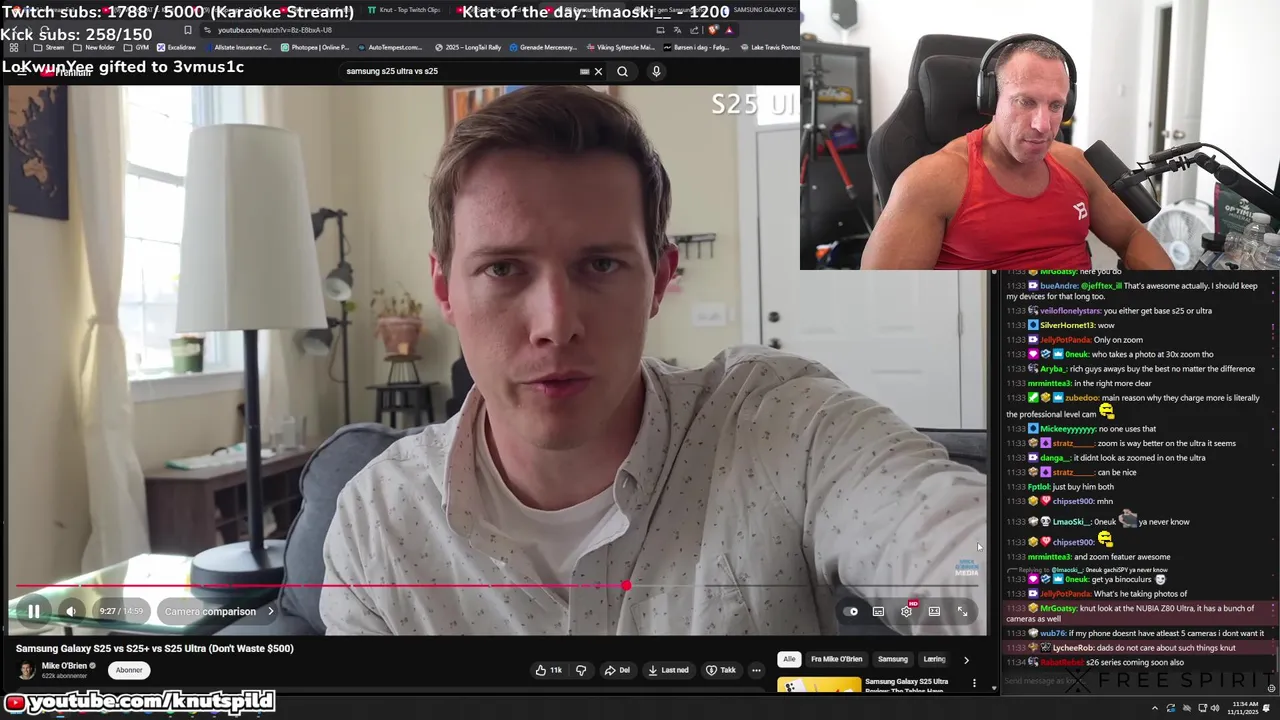Dislike the video with thumbs-down
This screenshot has width=1280, height=720.
[x=581, y=670]
